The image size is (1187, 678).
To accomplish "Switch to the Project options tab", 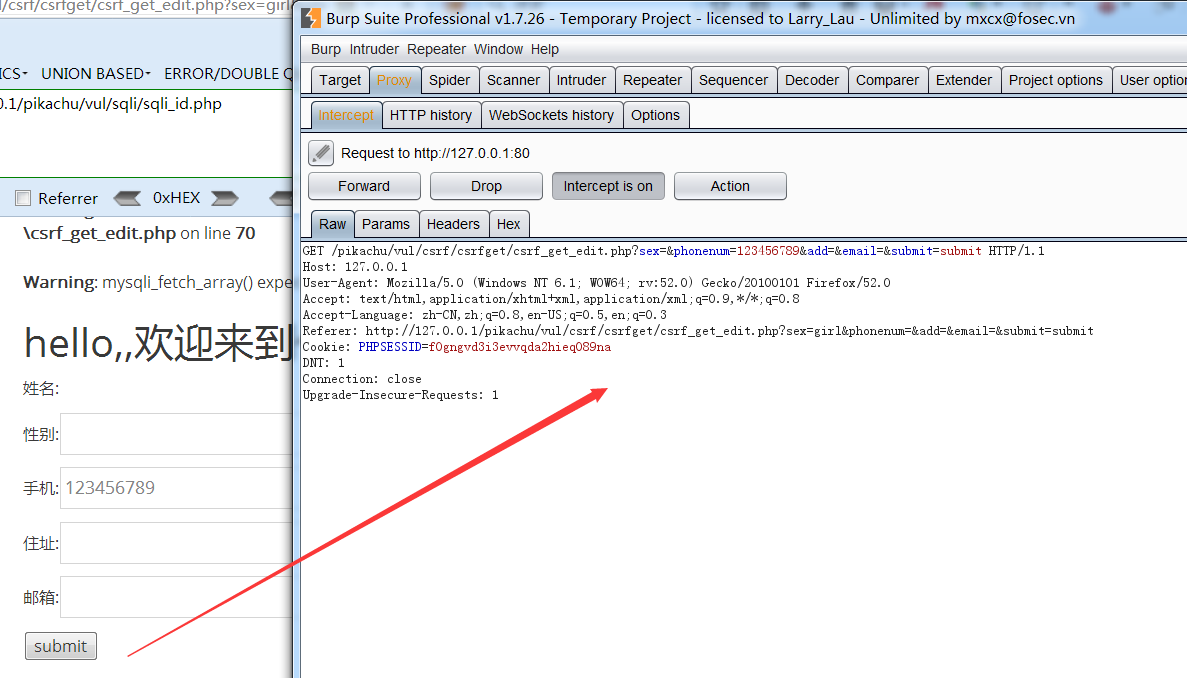I will point(1055,80).
